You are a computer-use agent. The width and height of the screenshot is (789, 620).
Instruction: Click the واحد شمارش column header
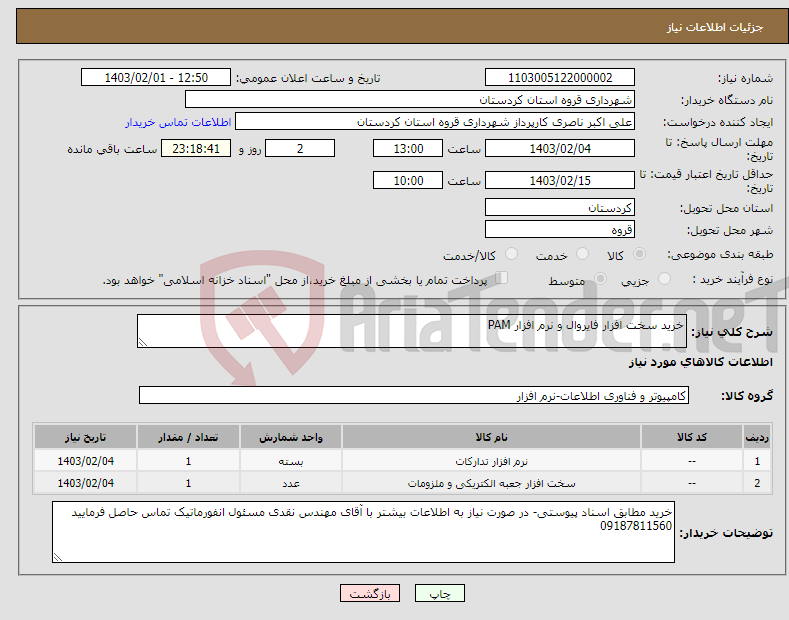point(291,437)
